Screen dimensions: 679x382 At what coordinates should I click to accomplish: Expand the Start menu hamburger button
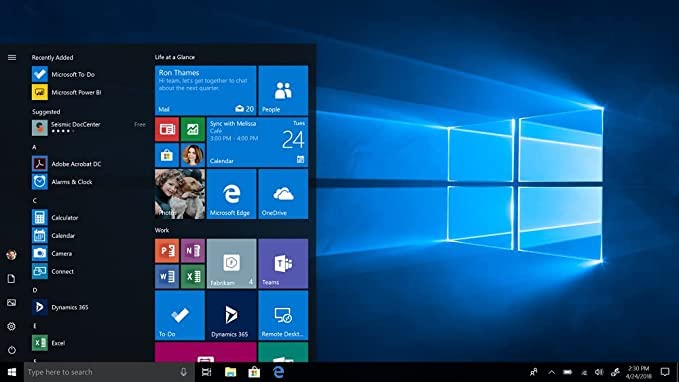(12, 57)
